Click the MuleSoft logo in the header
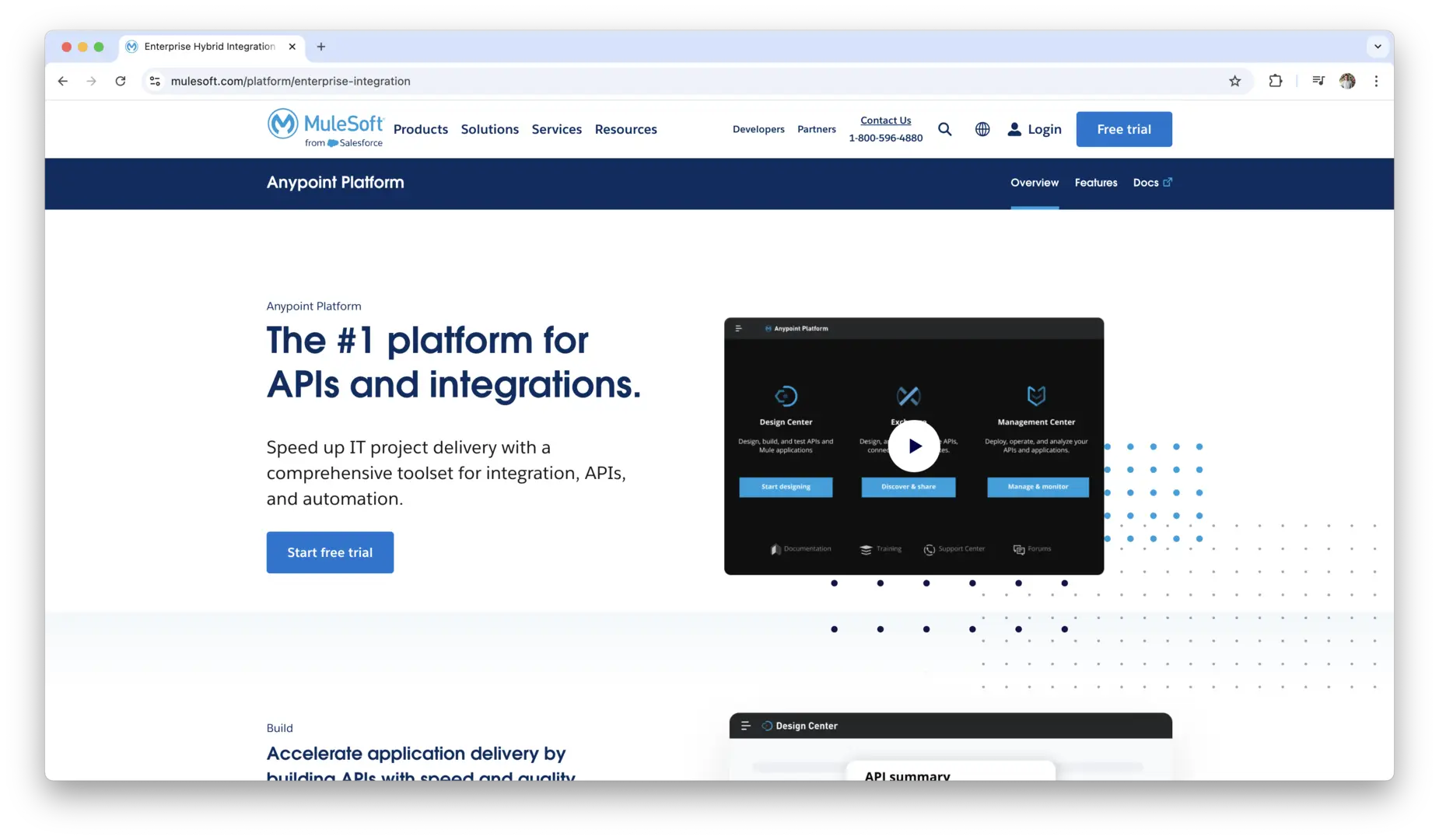The width and height of the screenshot is (1439, 840). click(325, 128)
